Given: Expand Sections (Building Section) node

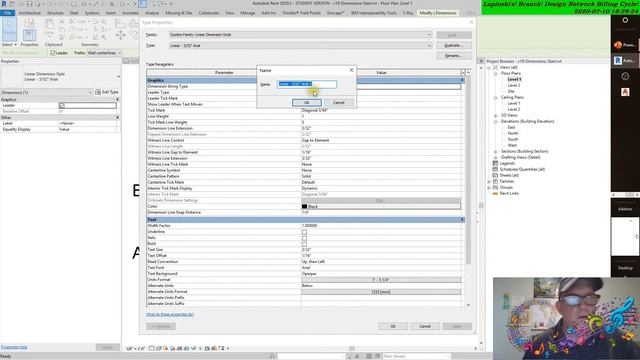Looking at the screenshot, I should pos(496,151).
